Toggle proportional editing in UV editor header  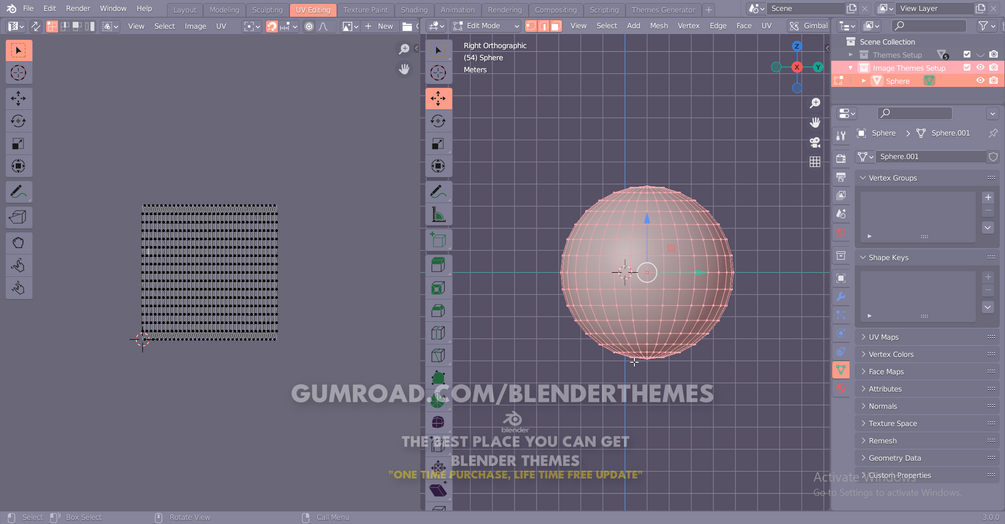(310, 26)
